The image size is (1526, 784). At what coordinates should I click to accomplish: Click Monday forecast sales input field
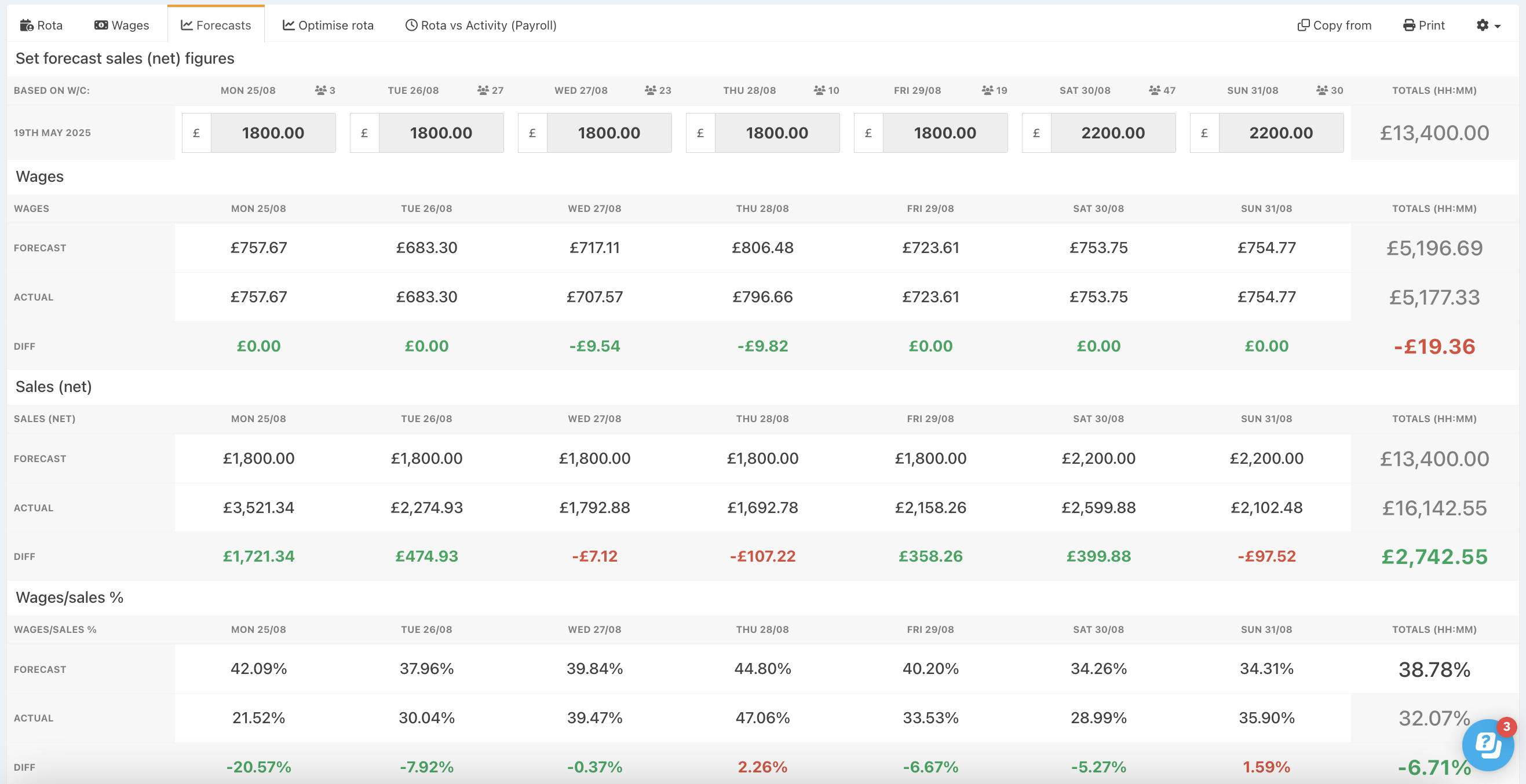point(273,133)
